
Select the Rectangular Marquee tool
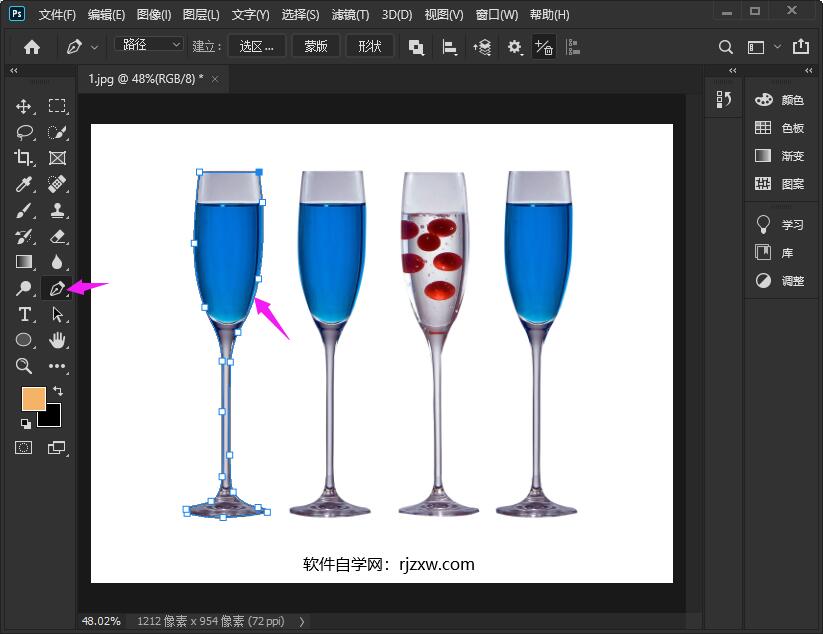(x=57, y=107)
